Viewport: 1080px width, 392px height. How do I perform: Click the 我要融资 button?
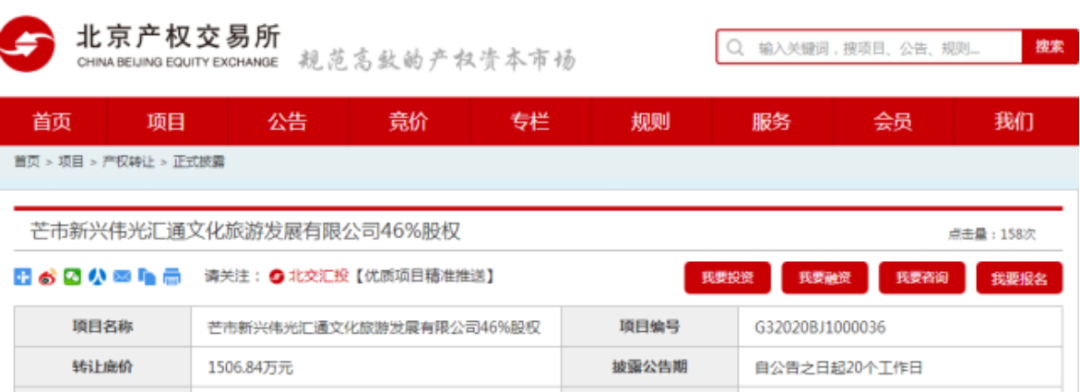click(824, 278)
